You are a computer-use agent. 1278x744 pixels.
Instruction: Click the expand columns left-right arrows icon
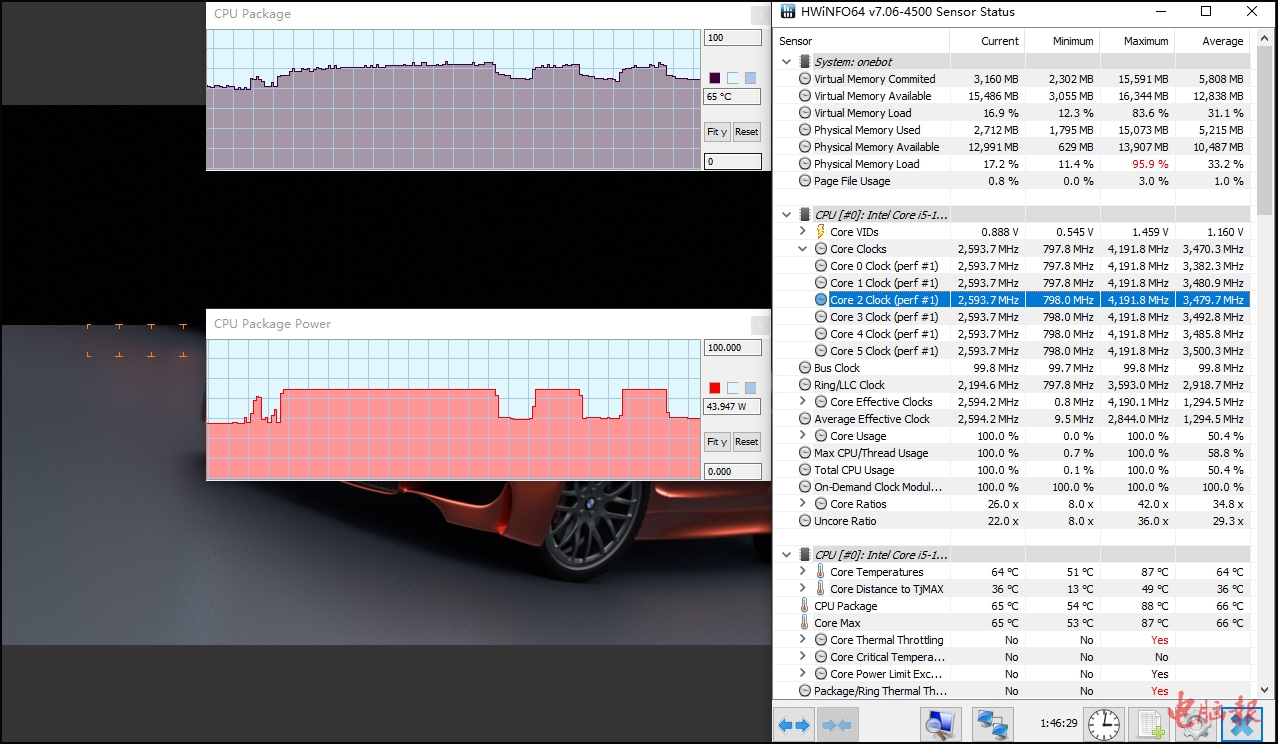tap(794, 724)
